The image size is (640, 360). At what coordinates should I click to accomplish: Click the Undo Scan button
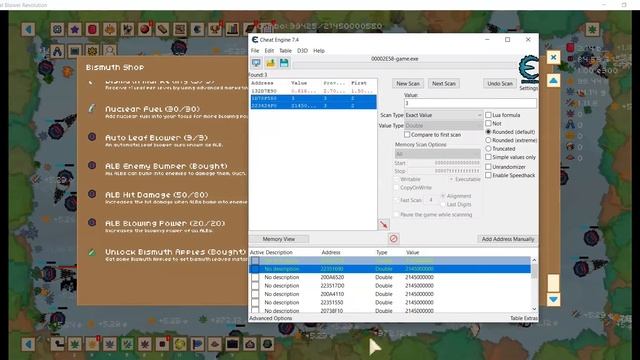[x=500, y=83]
